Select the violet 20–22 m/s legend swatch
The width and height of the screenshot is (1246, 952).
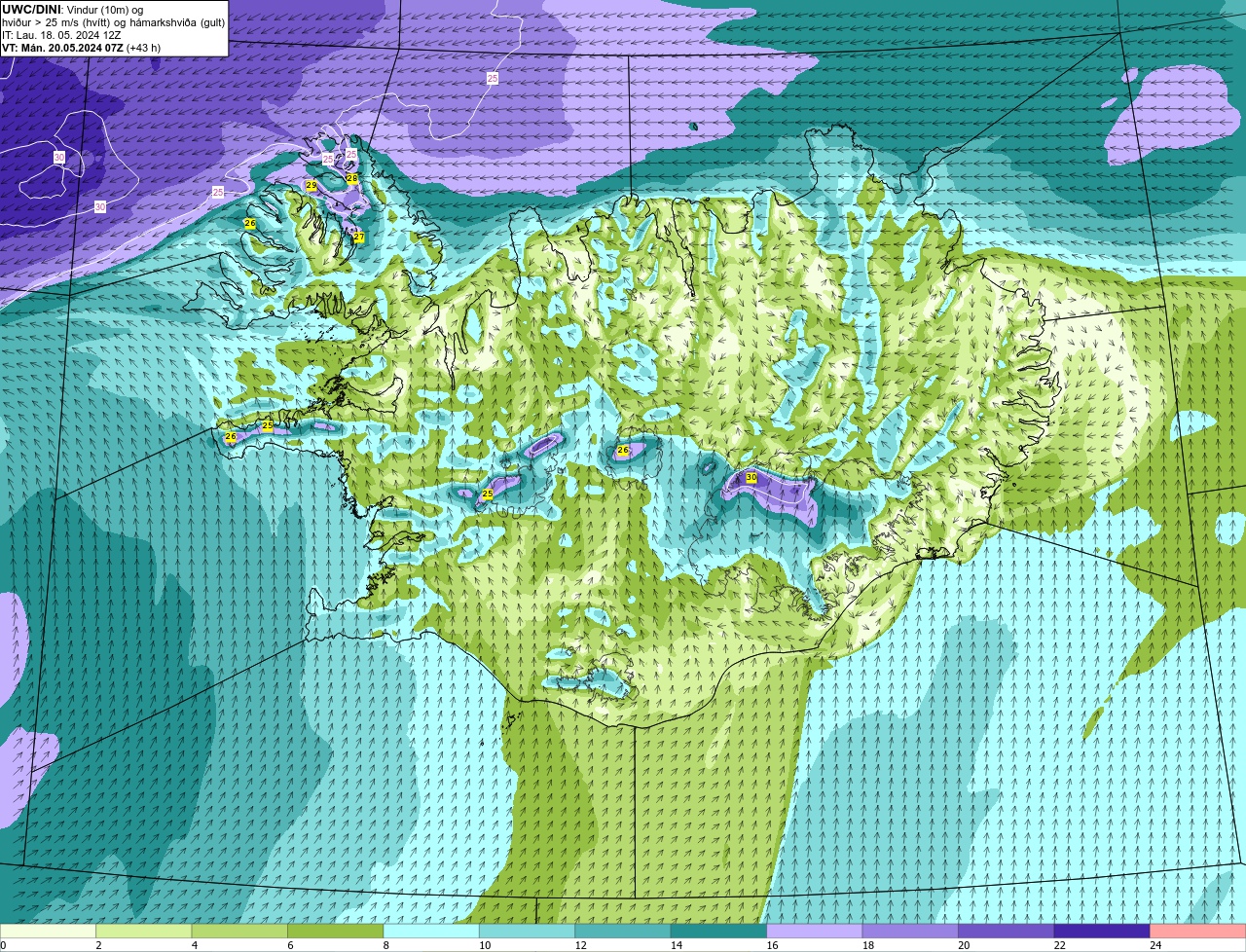tap(1007, 932)
